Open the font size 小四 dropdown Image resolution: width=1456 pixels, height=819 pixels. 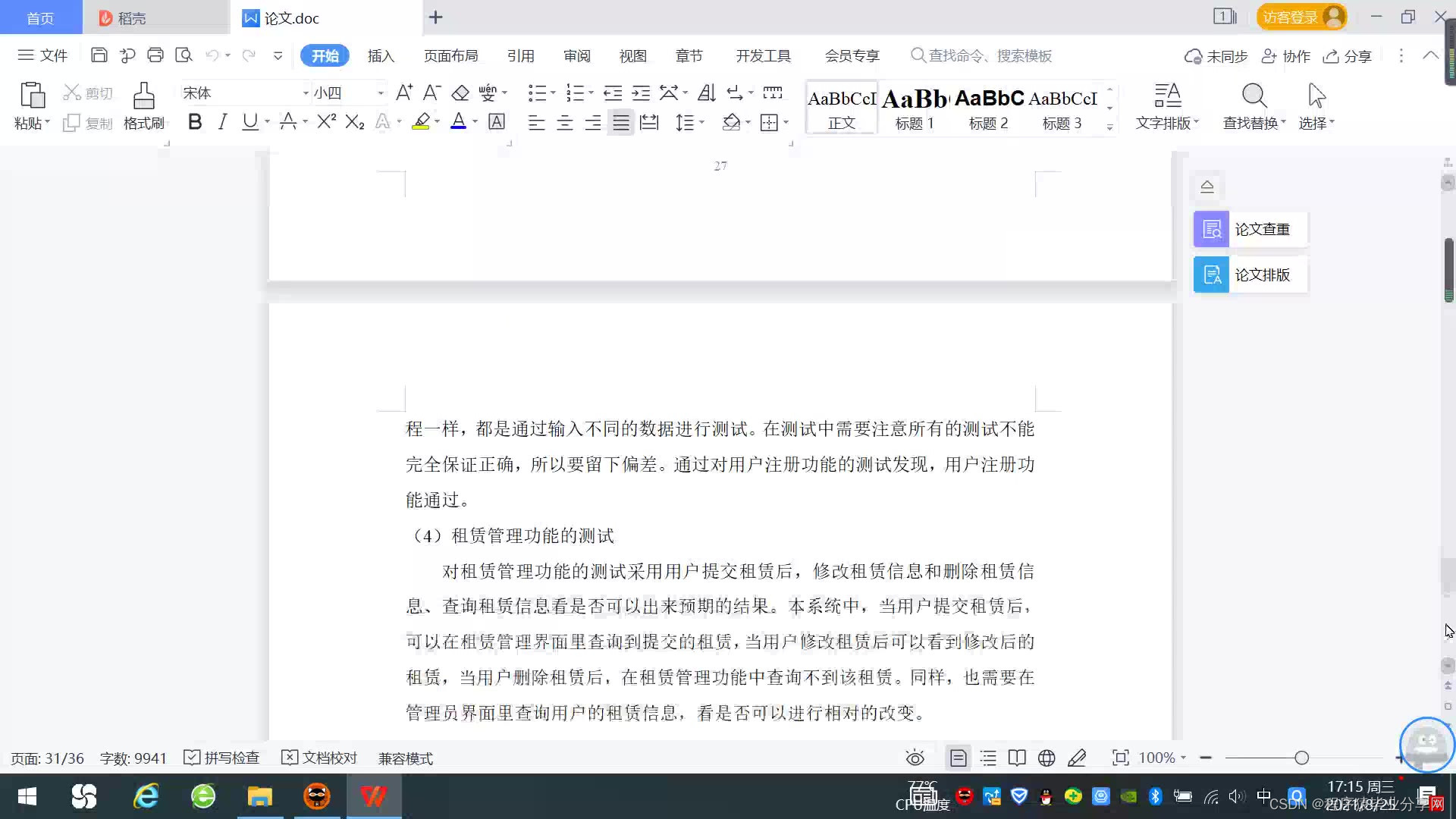pyautogui.click(x=381, y=93)
